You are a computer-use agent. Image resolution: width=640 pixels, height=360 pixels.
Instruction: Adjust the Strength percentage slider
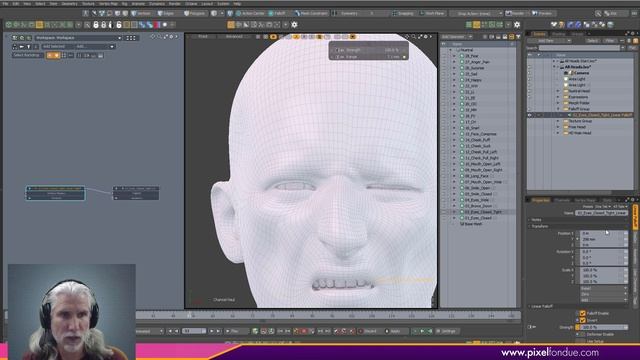pyautogui.click(x=603, y=327)
